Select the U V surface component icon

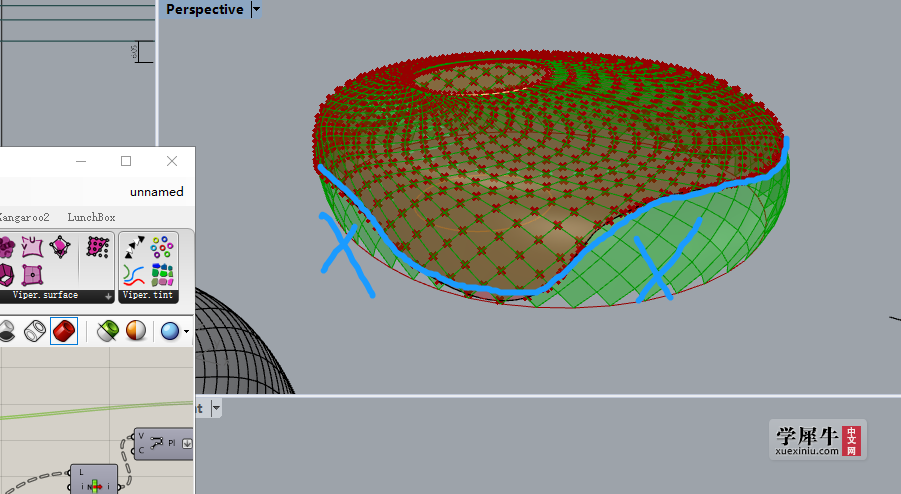(x=33, y=247)
